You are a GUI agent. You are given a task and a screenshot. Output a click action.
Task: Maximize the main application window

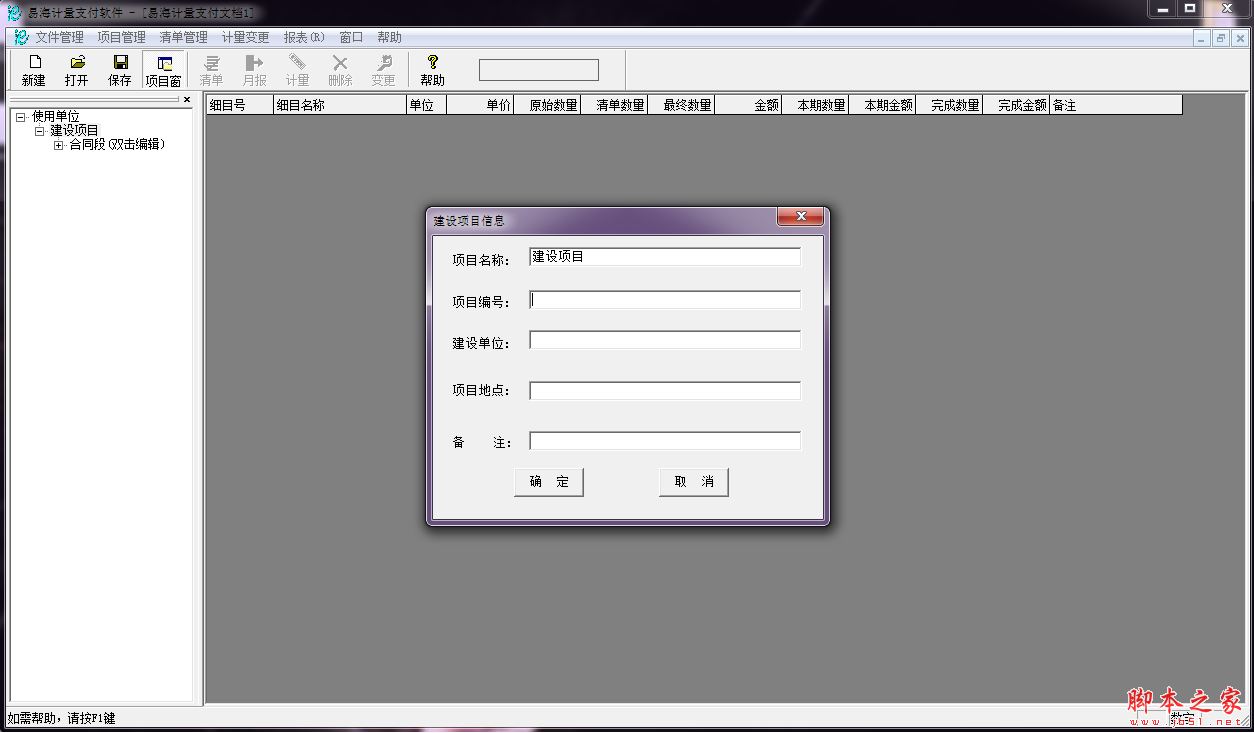(x=1190, y=9)
